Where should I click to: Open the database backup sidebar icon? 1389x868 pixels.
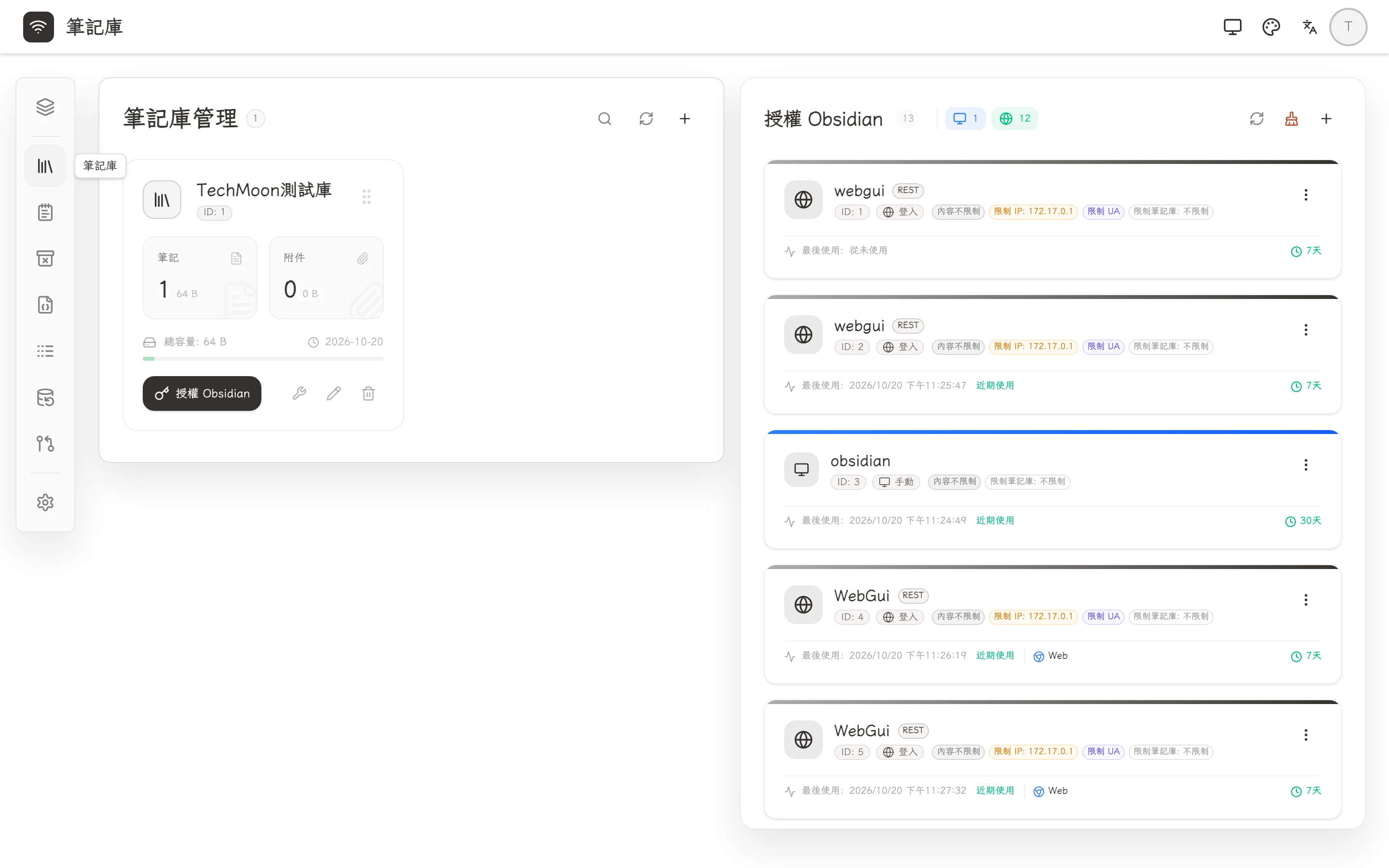[45, 397]
